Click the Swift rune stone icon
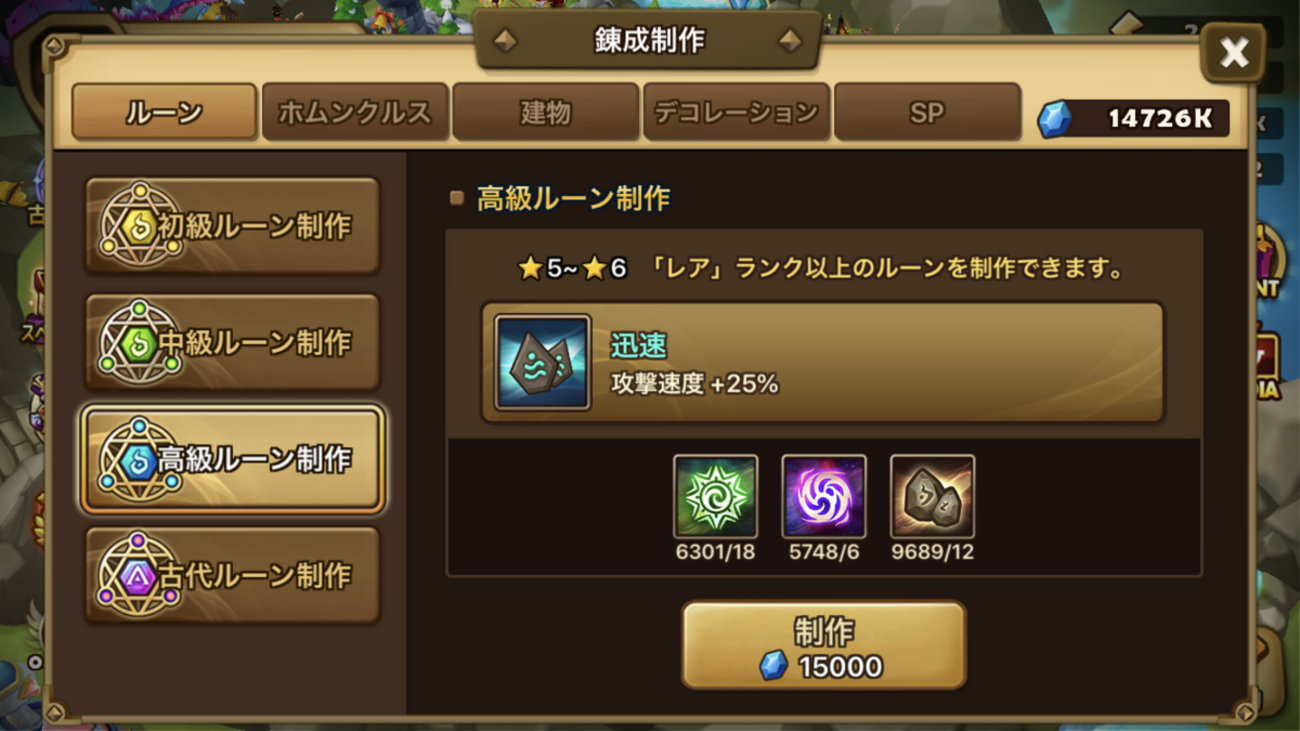The width and height of the screenshot is (1300, 731). 542,362
